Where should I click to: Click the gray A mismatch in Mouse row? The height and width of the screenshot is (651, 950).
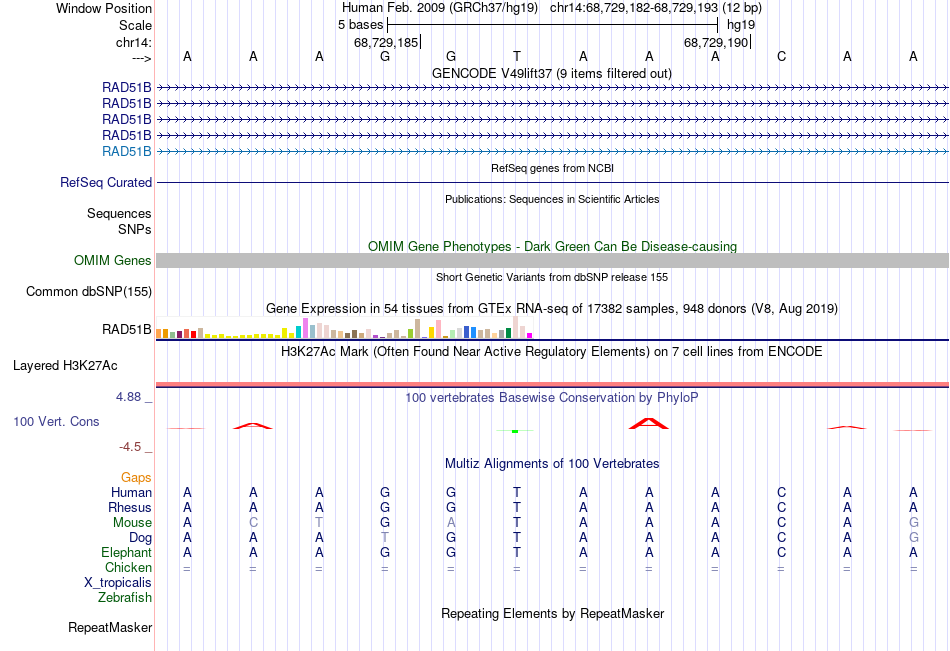[451, 522]
